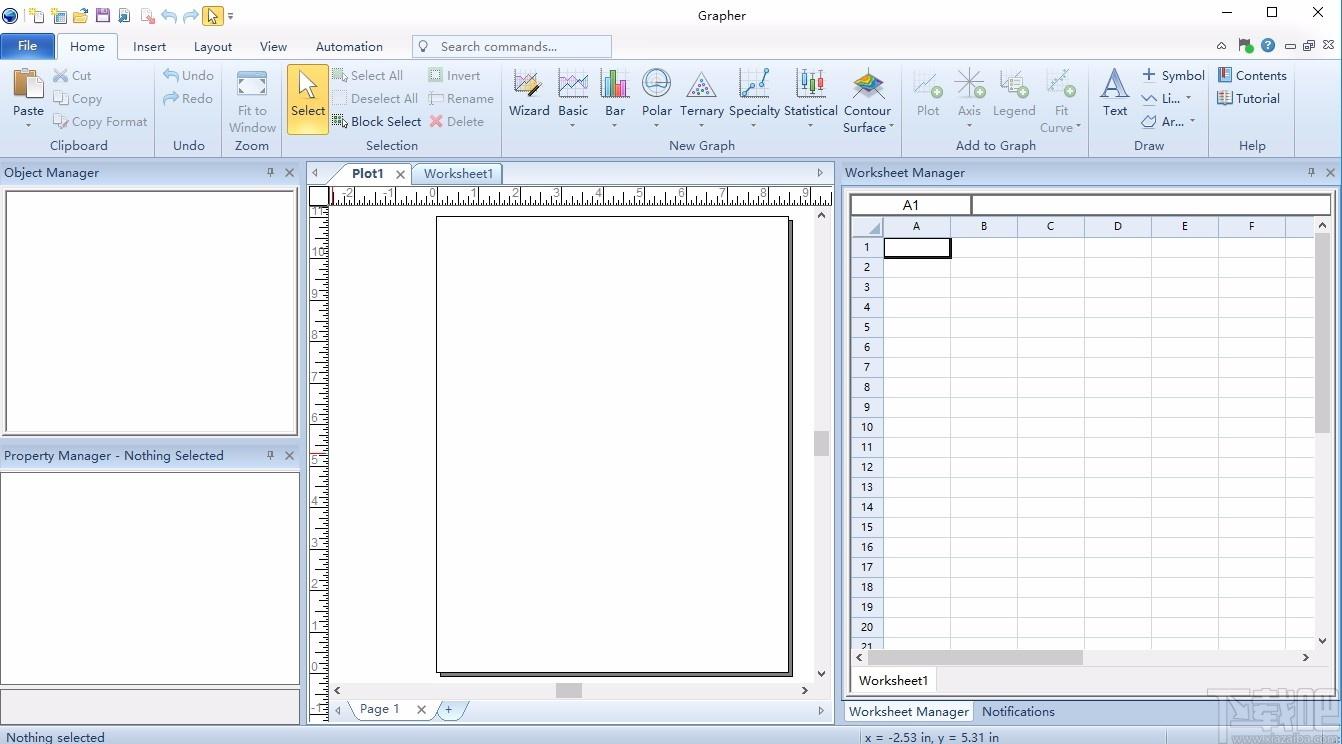Screen dimensions: 1342x744
Task: Click the worksheet horizontal scrollbar thumb
Action: pyautogui.click(x=975, y=657)
